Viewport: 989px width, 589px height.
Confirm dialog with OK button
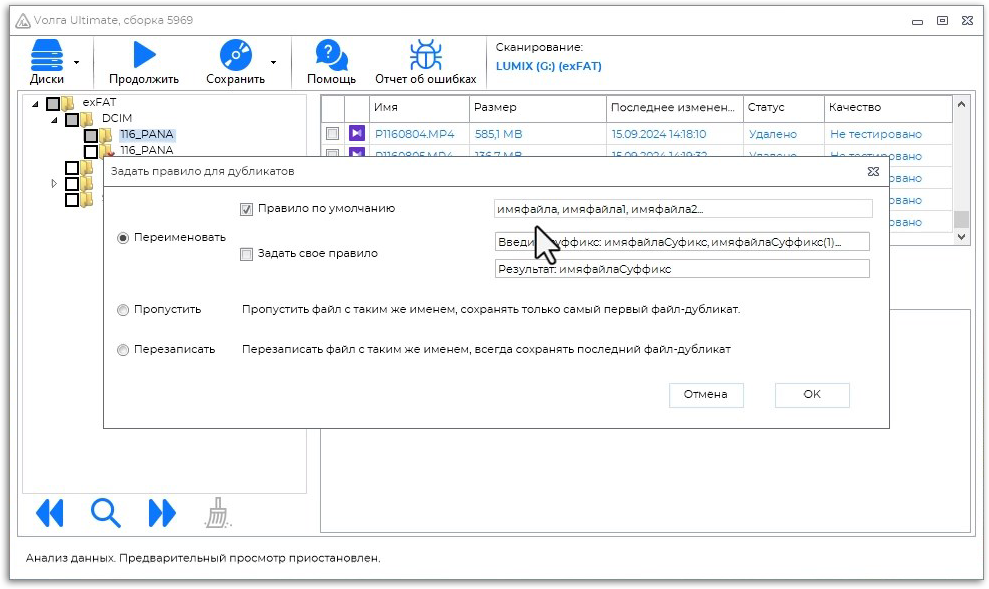[812, 395]
